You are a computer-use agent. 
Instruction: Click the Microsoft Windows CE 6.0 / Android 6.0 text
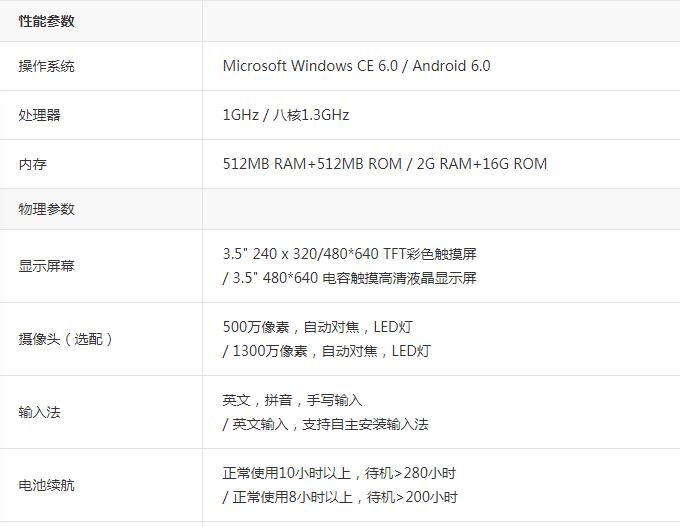point(356,66)
